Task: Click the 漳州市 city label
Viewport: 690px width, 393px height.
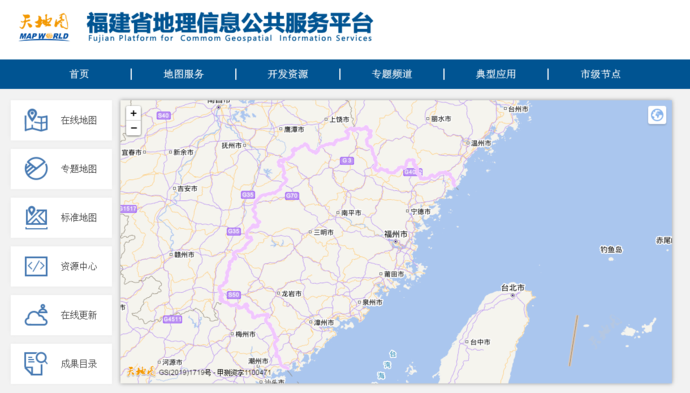Action: click(x=323, y=323)
